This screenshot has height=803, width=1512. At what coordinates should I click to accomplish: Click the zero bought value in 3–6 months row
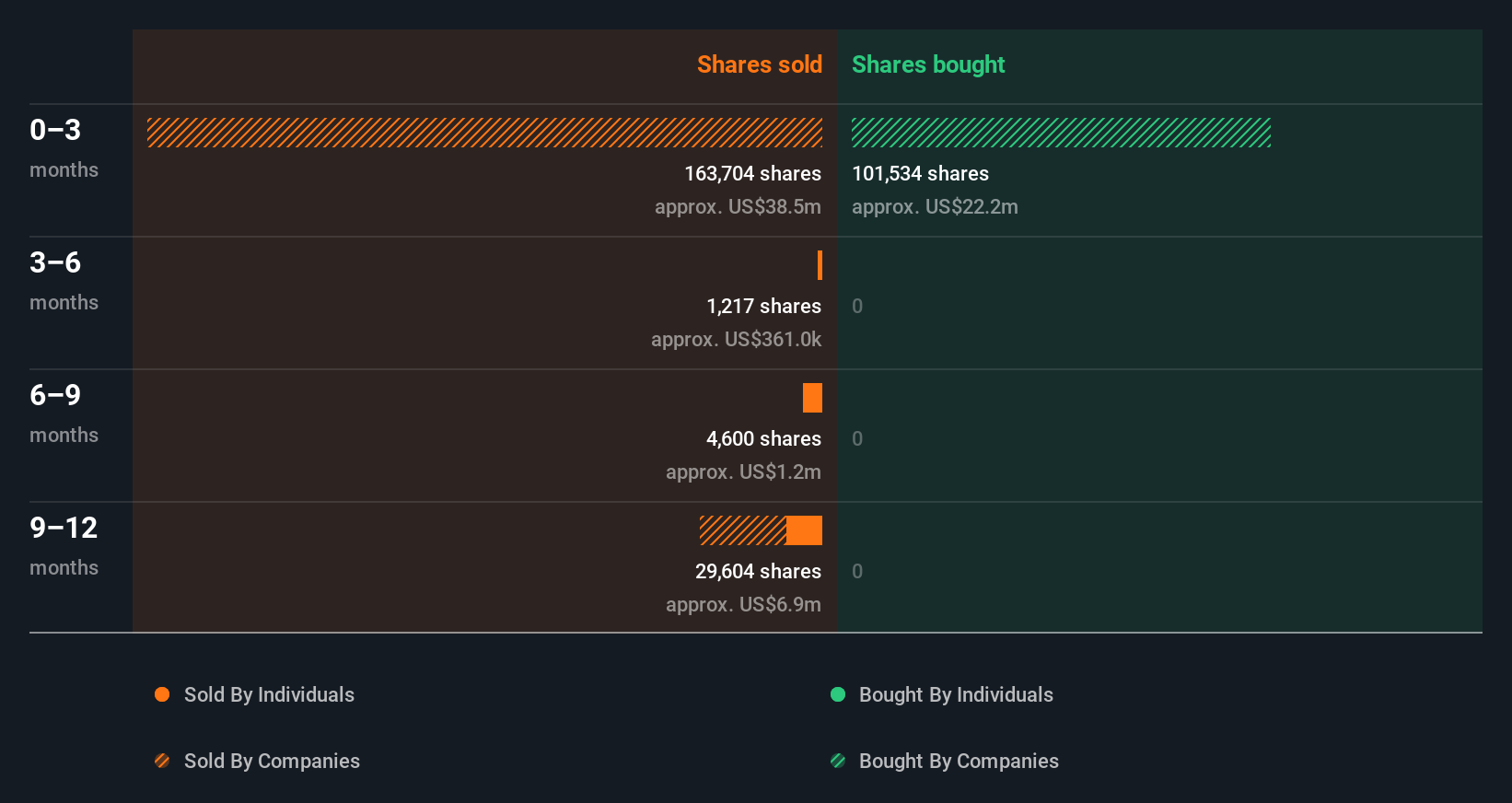857,306
